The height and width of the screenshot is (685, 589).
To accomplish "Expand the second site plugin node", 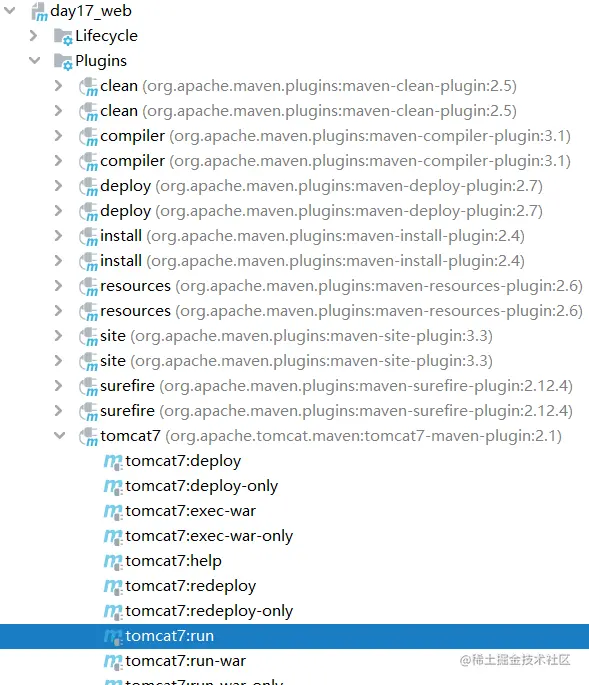I will [59, 360].
